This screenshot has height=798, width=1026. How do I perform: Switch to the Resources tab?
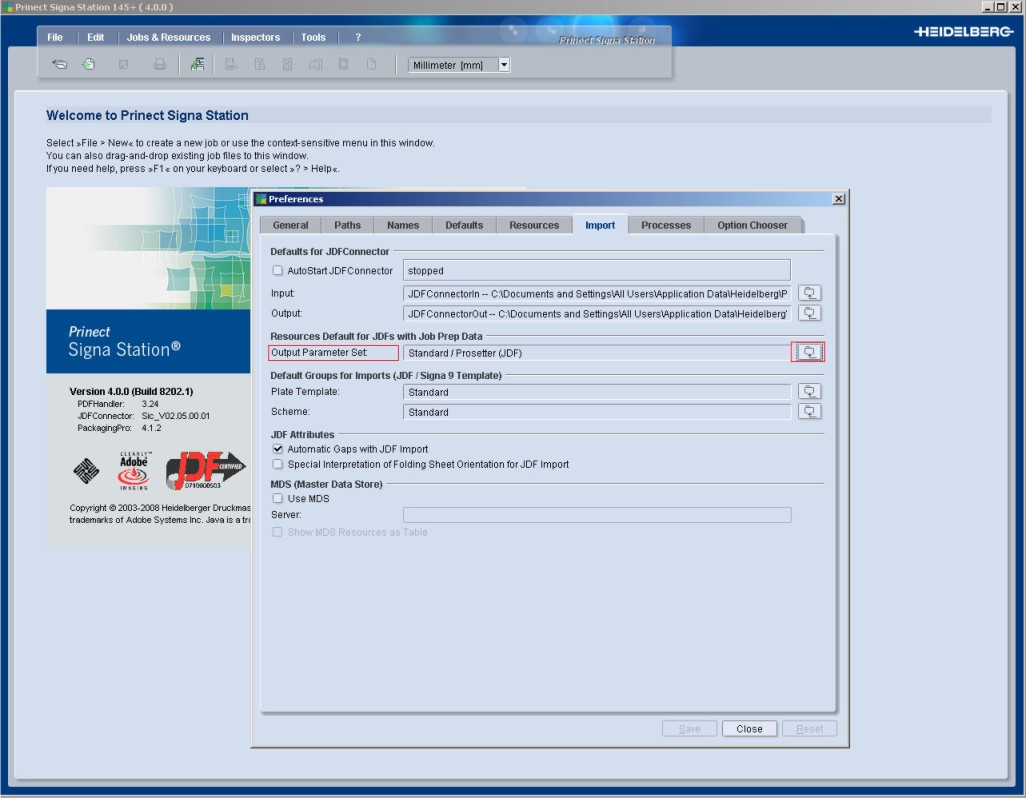534,225
